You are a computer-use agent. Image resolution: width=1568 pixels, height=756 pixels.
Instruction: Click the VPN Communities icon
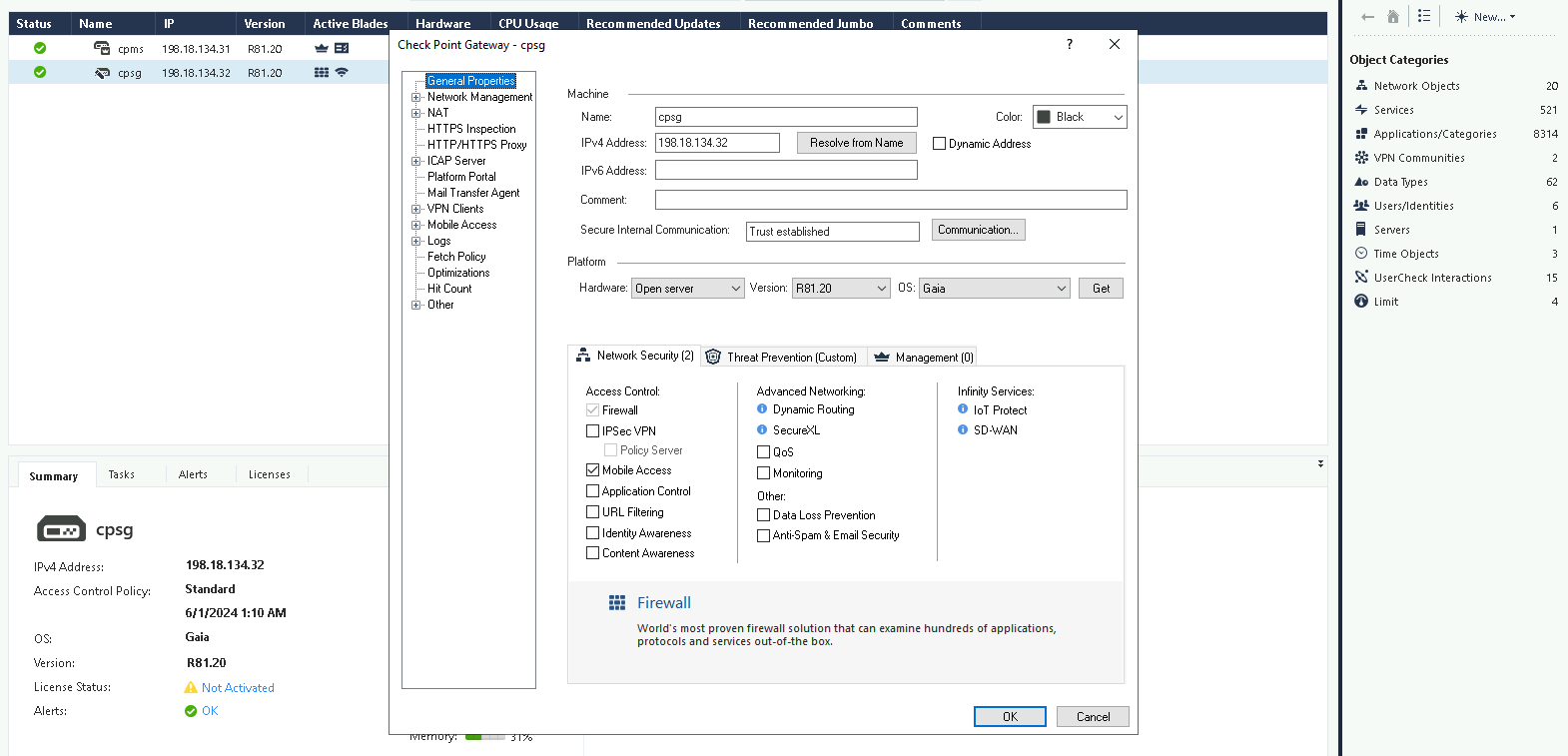1361,158
